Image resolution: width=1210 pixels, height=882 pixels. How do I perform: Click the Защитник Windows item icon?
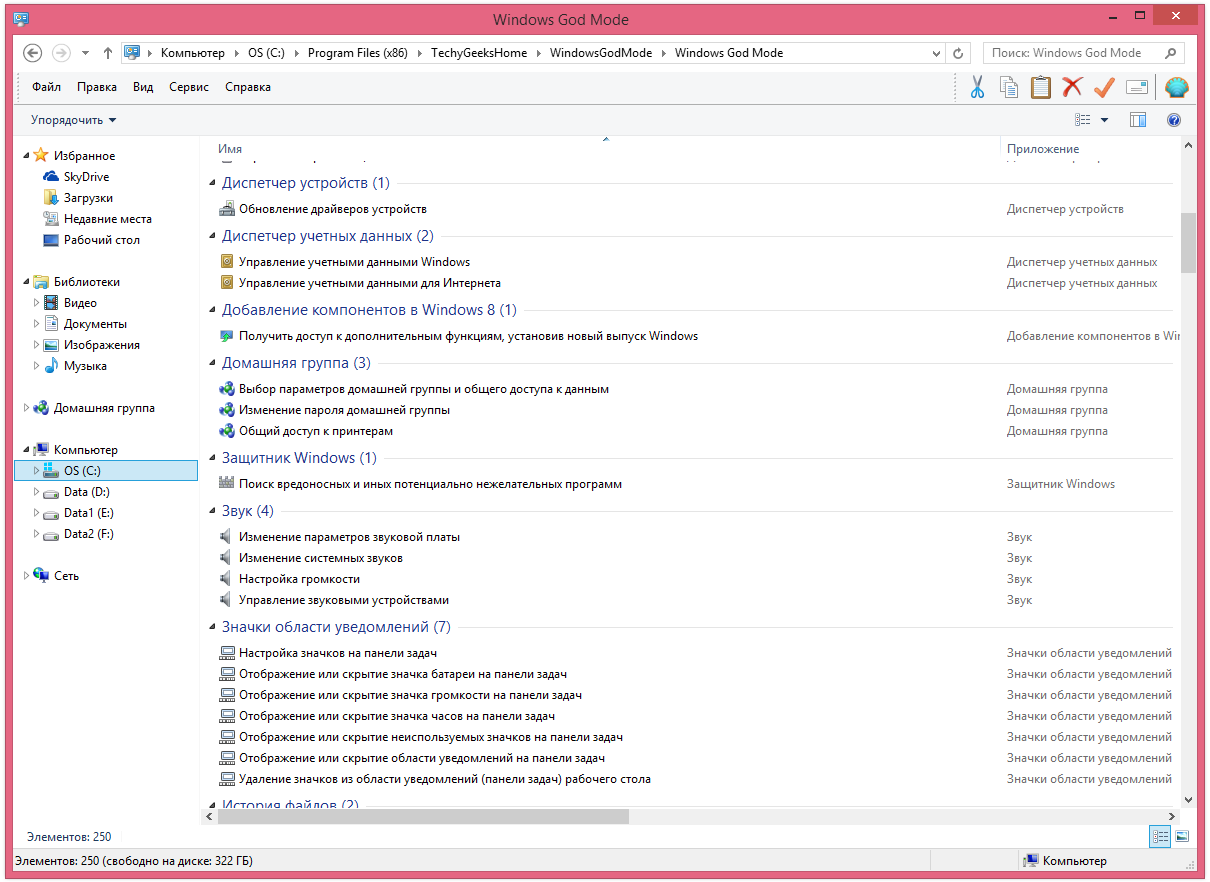pos(227,484)
